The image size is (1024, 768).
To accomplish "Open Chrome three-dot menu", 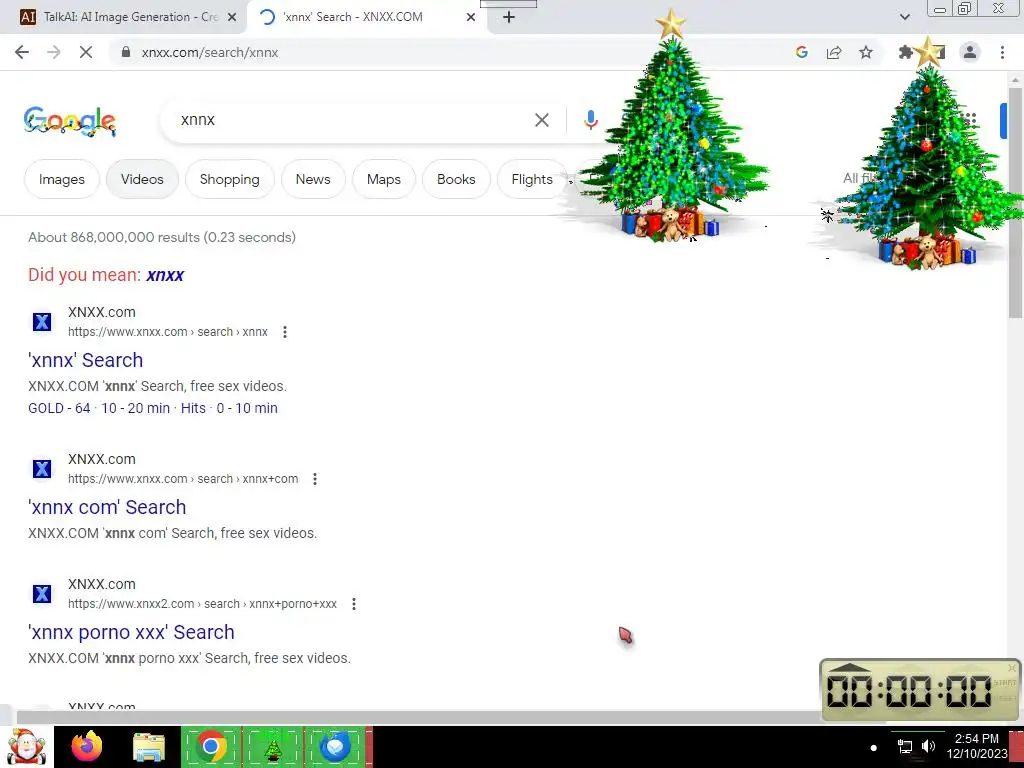I will tap(1002, 52).
